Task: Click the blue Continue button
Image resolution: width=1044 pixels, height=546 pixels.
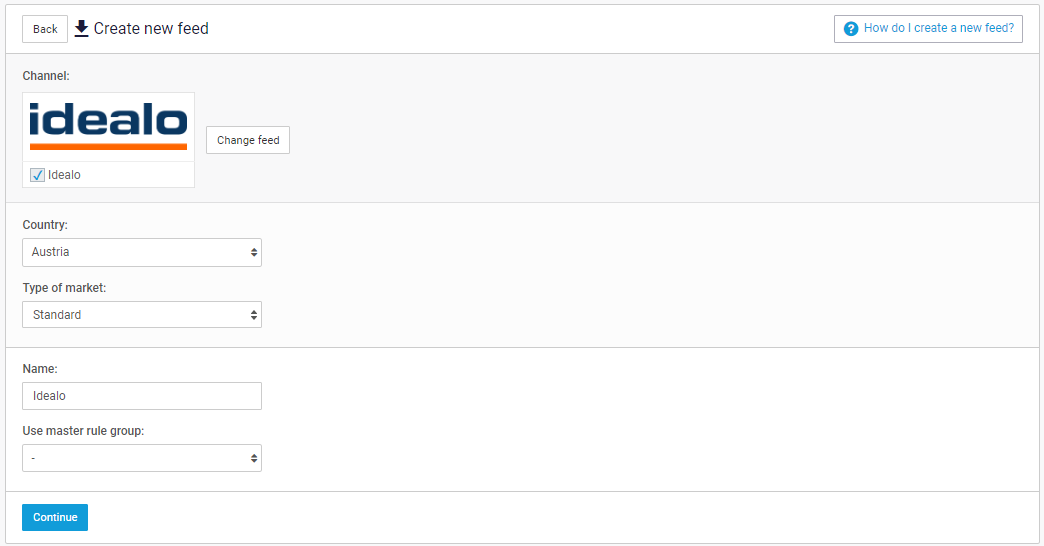Action: [x=55, y=517]
